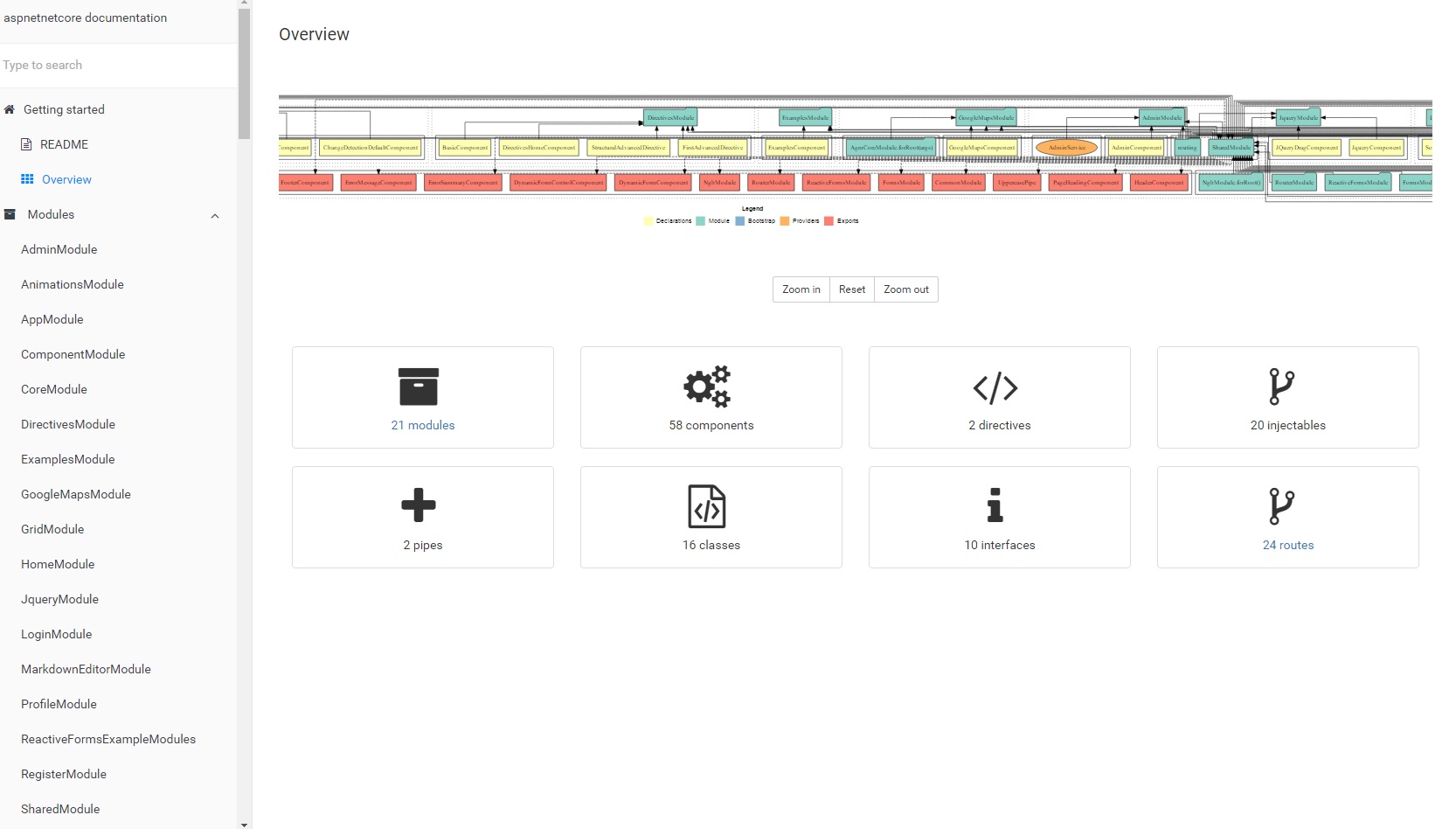This screenshot has width=1456, height=829.
Task: Click the orange Providers legend swatch
Action: 785,221
